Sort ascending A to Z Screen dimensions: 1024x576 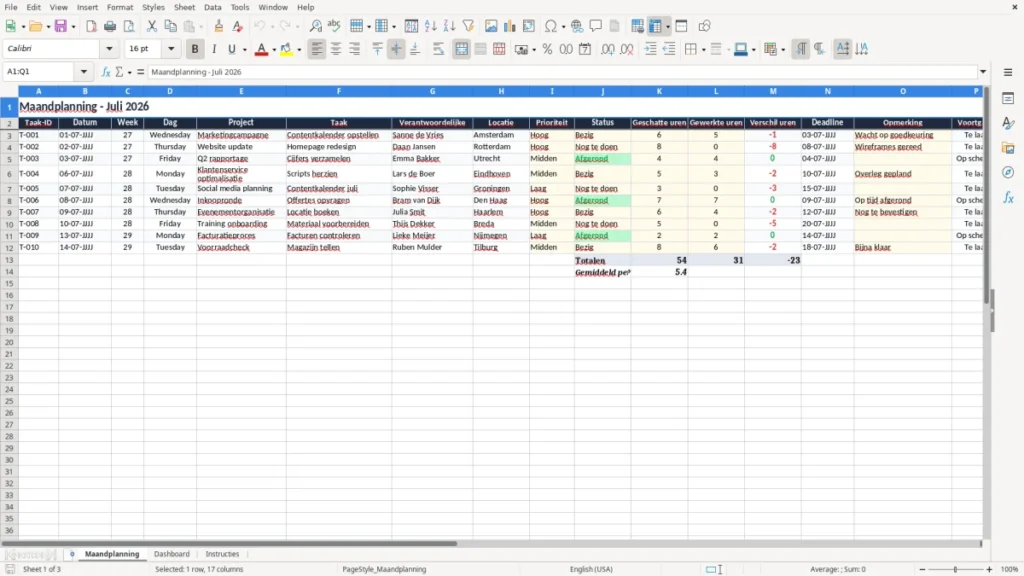coord(430,26)
